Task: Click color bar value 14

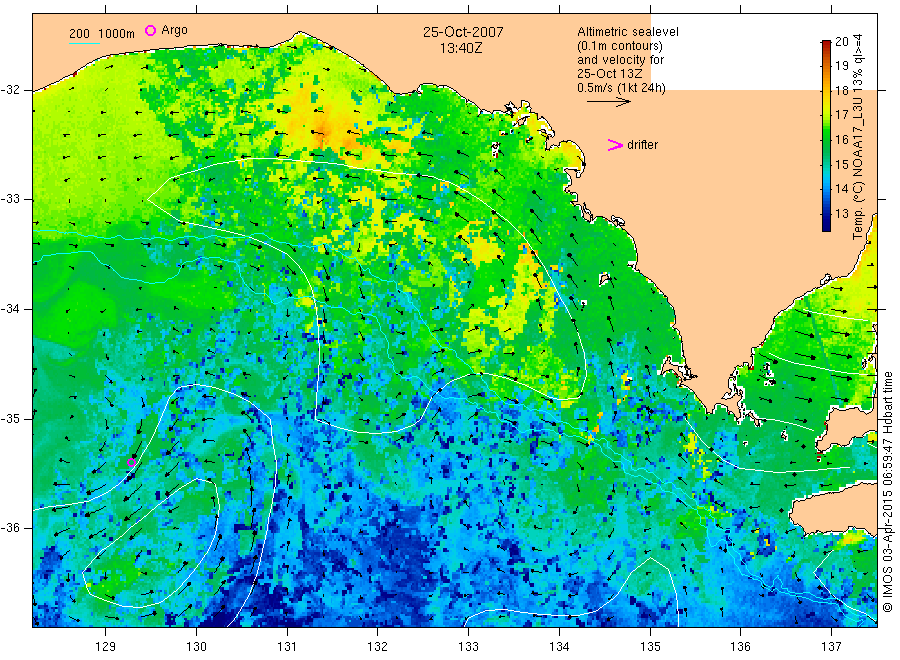Action: pyautogui.click(x=841, y=189)
